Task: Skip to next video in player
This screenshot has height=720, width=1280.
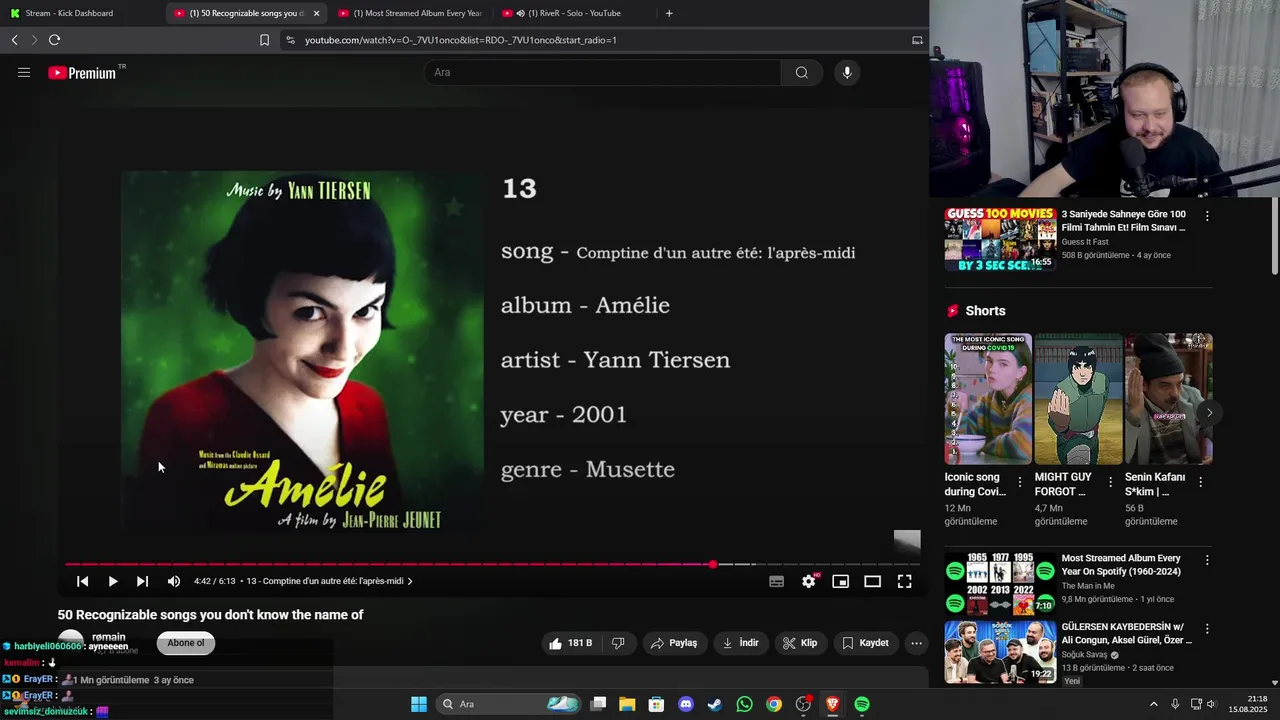Action: [x=143, y=581]
